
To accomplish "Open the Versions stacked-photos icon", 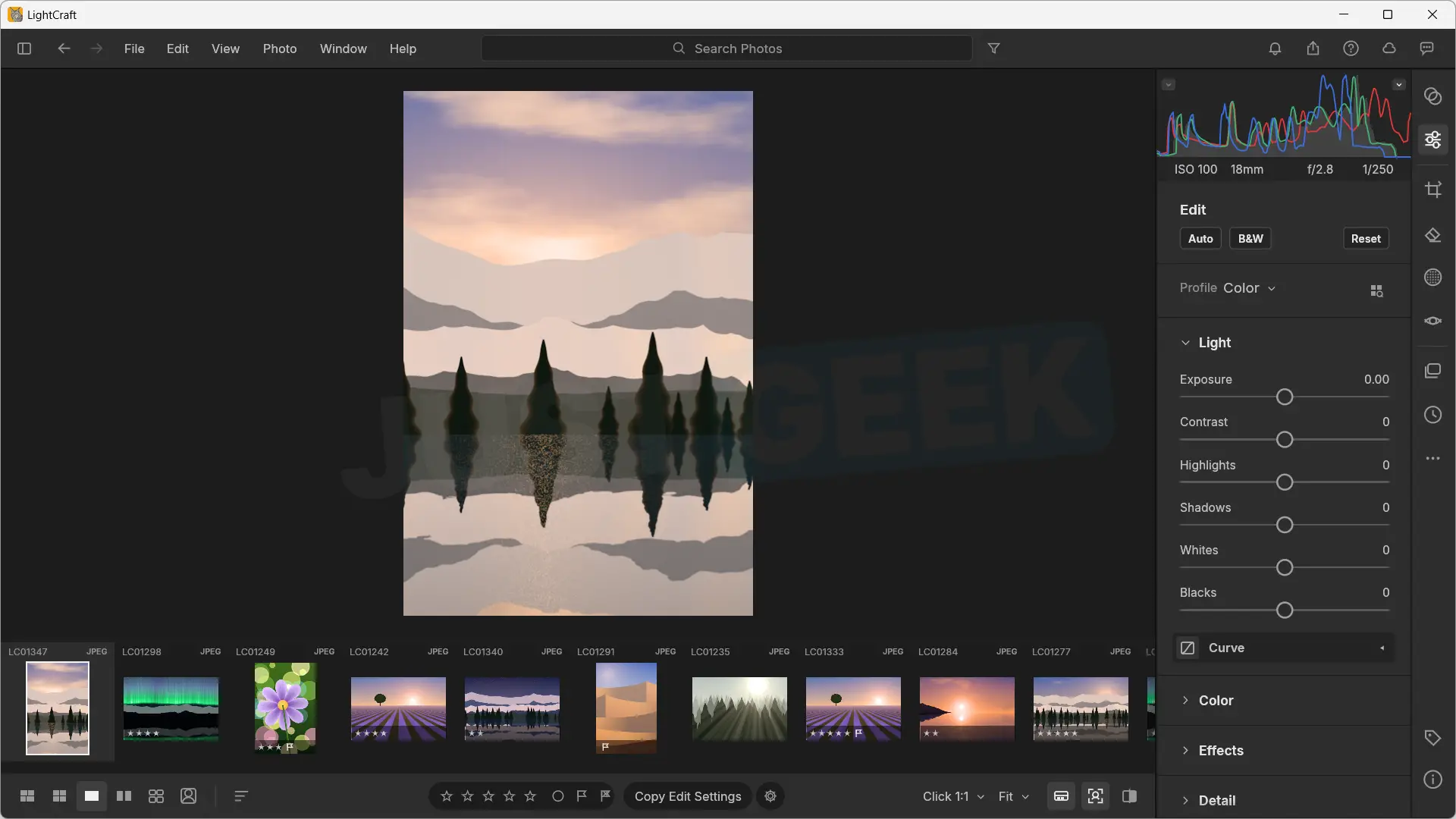I will tap(1432, 371).
